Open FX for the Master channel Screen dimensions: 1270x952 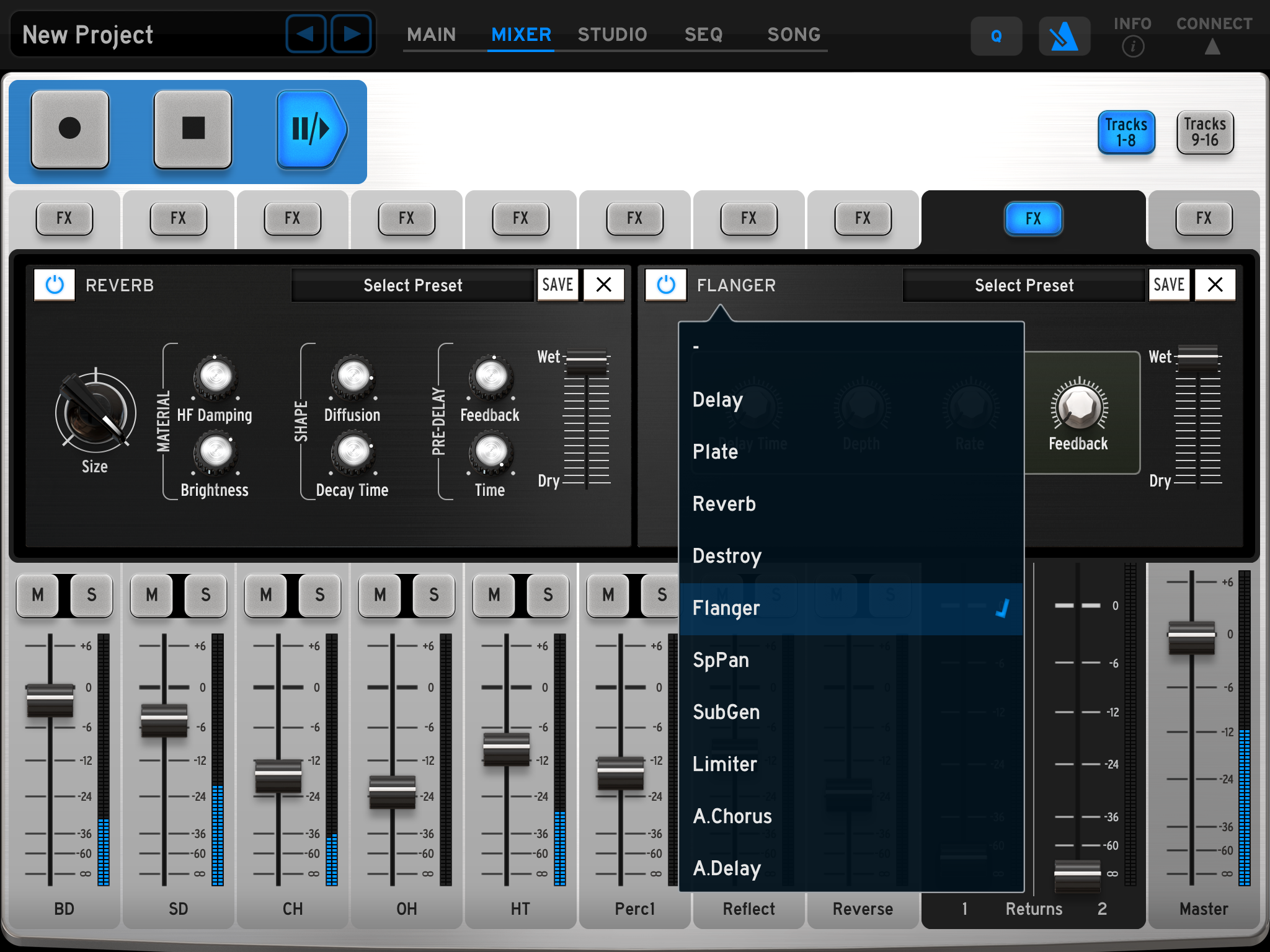click(x=1204, y=218)
